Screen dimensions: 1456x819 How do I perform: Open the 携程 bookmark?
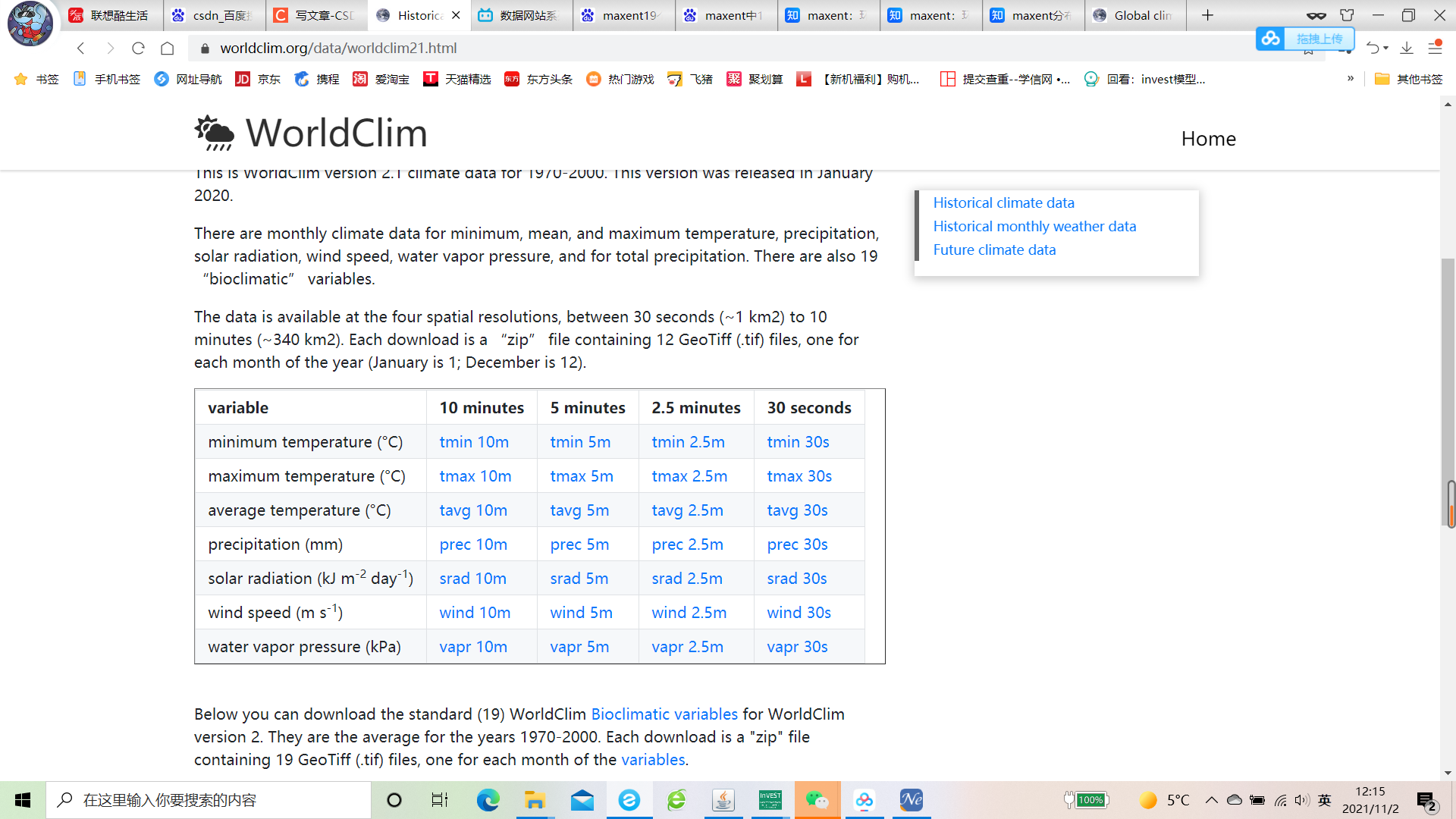click(x=316, y=78)
